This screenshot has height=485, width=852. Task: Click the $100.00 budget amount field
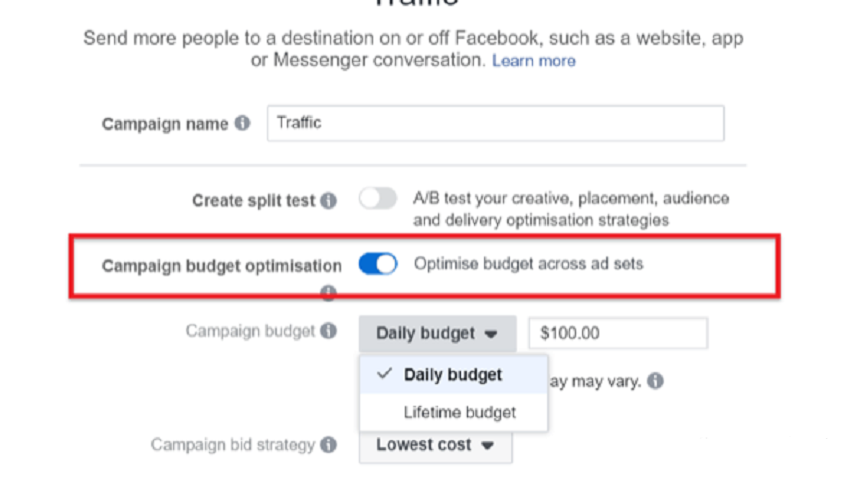[617, 333]
